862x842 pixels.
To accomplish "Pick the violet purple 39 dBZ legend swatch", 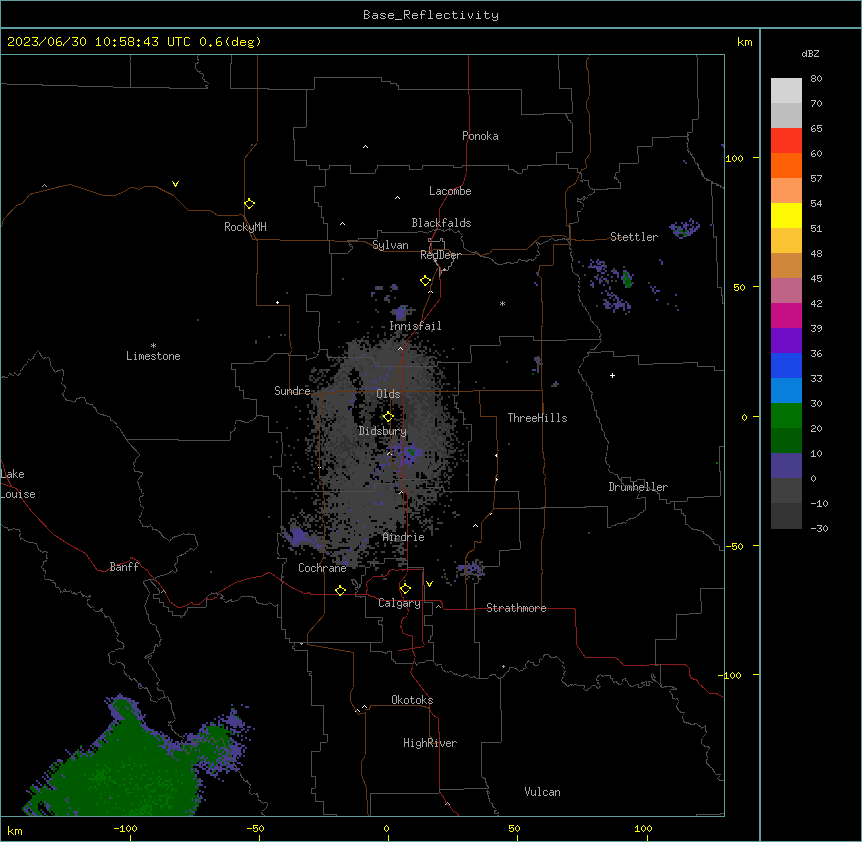I will (x=786, y=341).
